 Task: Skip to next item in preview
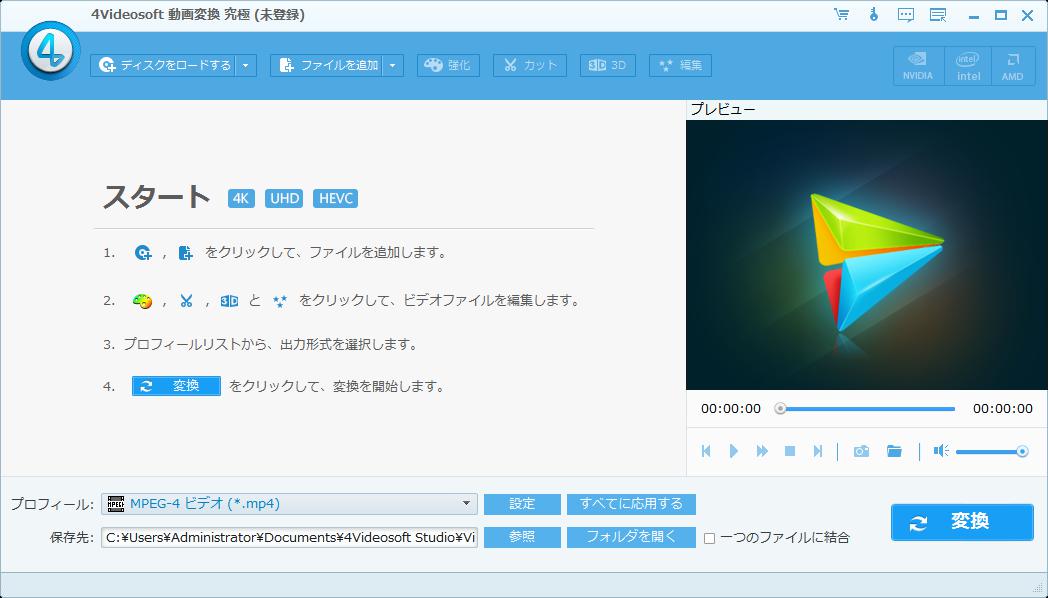(x=817, y=452)
